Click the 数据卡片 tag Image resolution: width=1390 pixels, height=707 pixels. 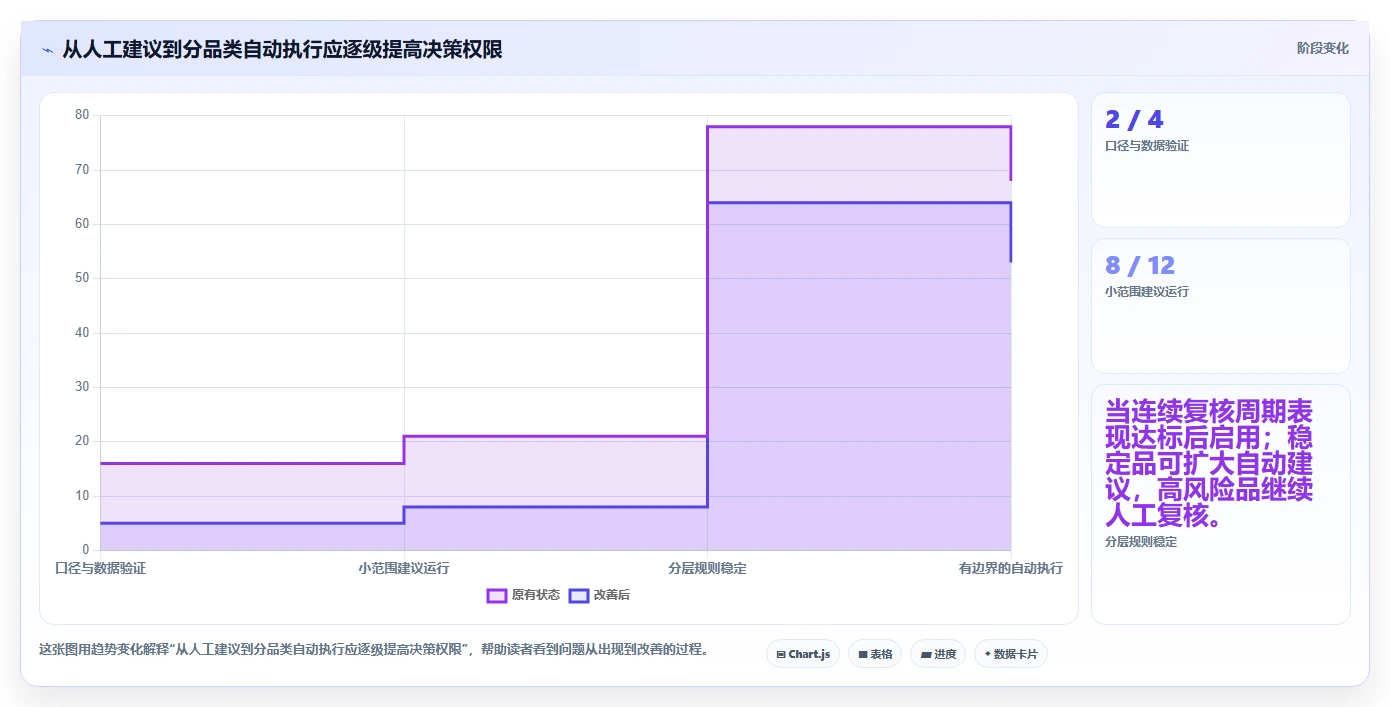coord(1011,654)
